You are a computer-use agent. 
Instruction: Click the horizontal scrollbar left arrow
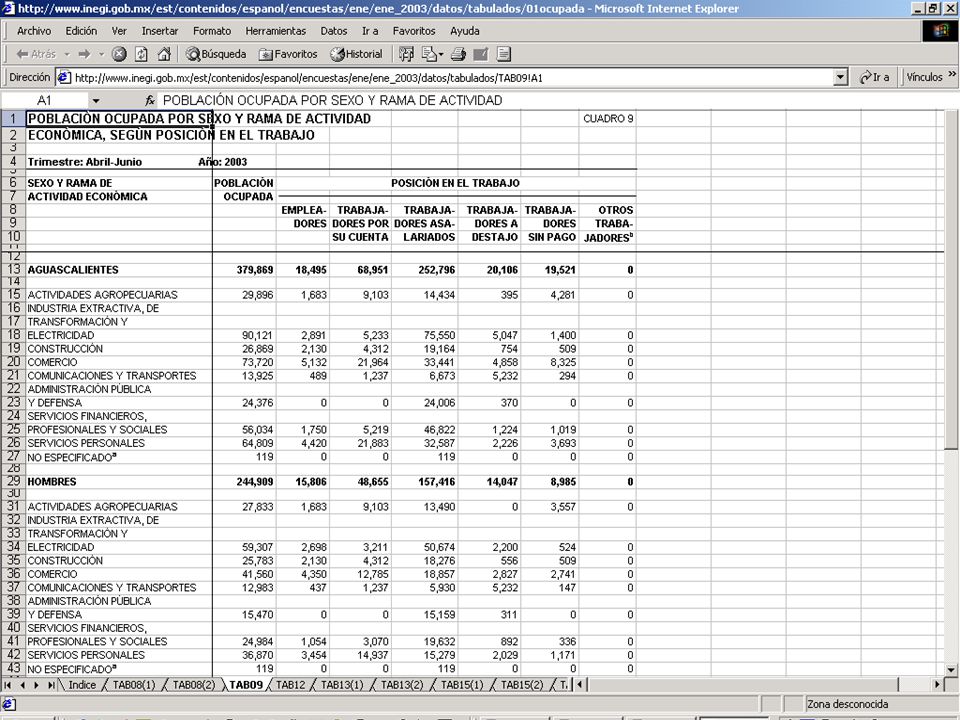pos(580,684)
